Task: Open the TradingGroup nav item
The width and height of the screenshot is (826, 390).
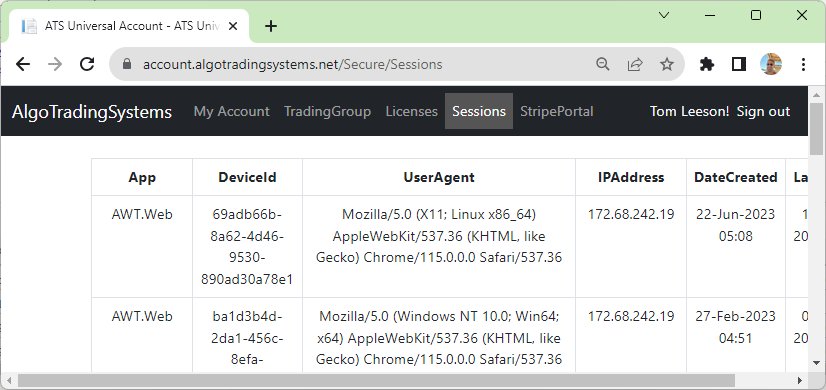Action: tap(327, 111)
